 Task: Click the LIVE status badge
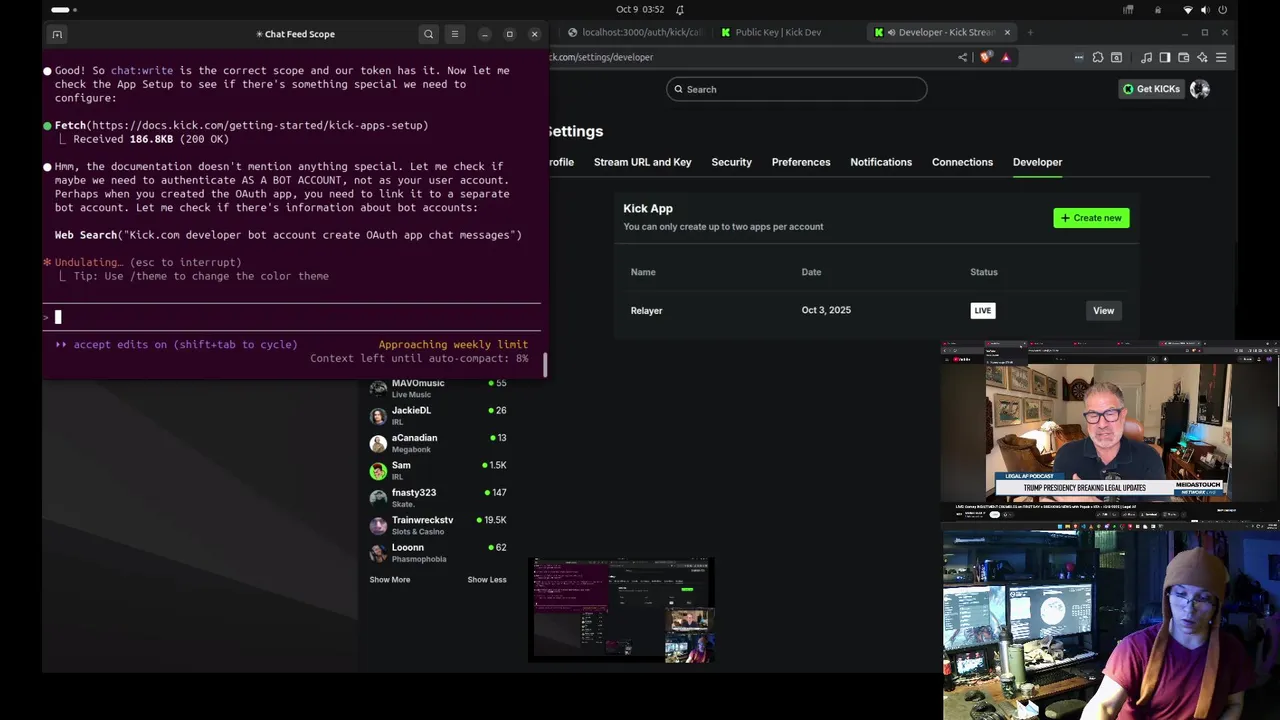[x=982, y=310]
